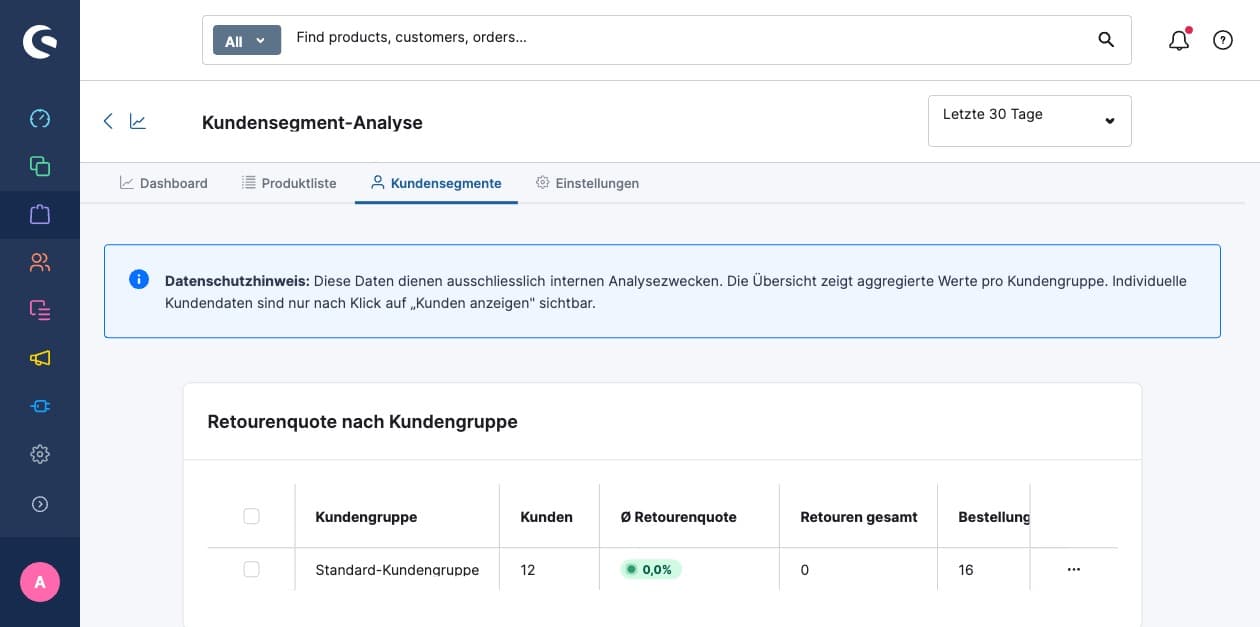Sort by Retouren gesamt column header
This screenshot has width=1260, height=627.
859,517
